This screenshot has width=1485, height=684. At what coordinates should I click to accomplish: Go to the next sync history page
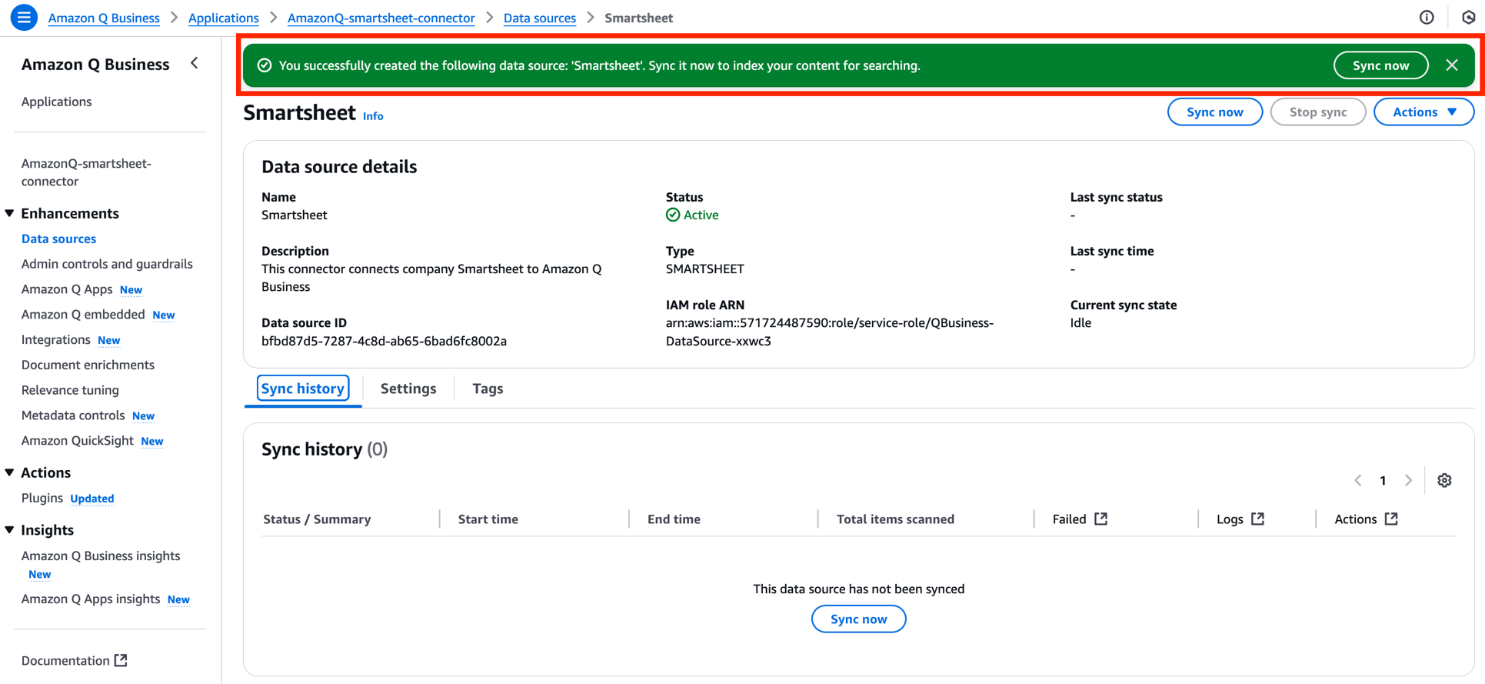1408,480
